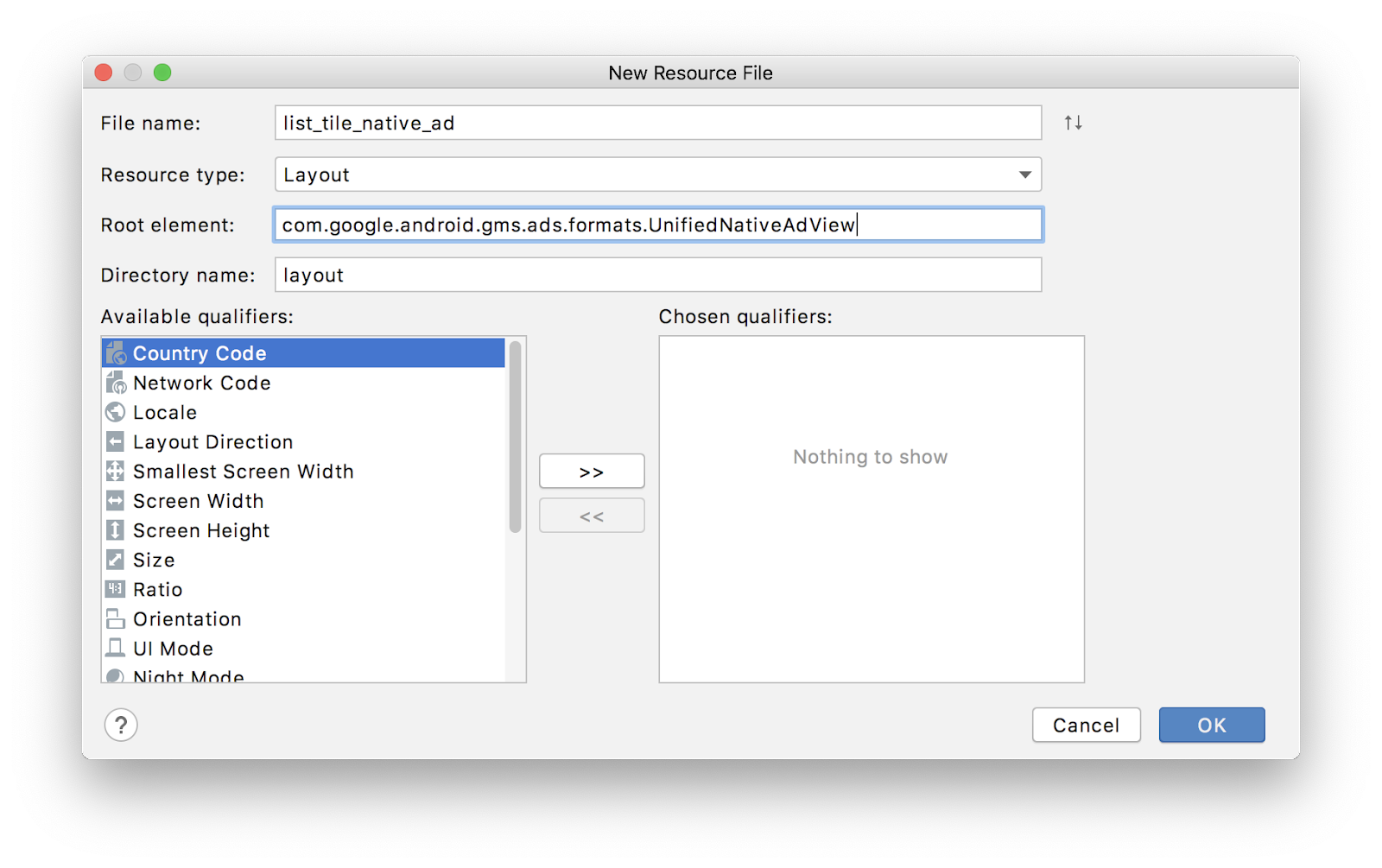Click the sort arrows icon beside File name
The image size is (1382, 868).
[1073, 123]
